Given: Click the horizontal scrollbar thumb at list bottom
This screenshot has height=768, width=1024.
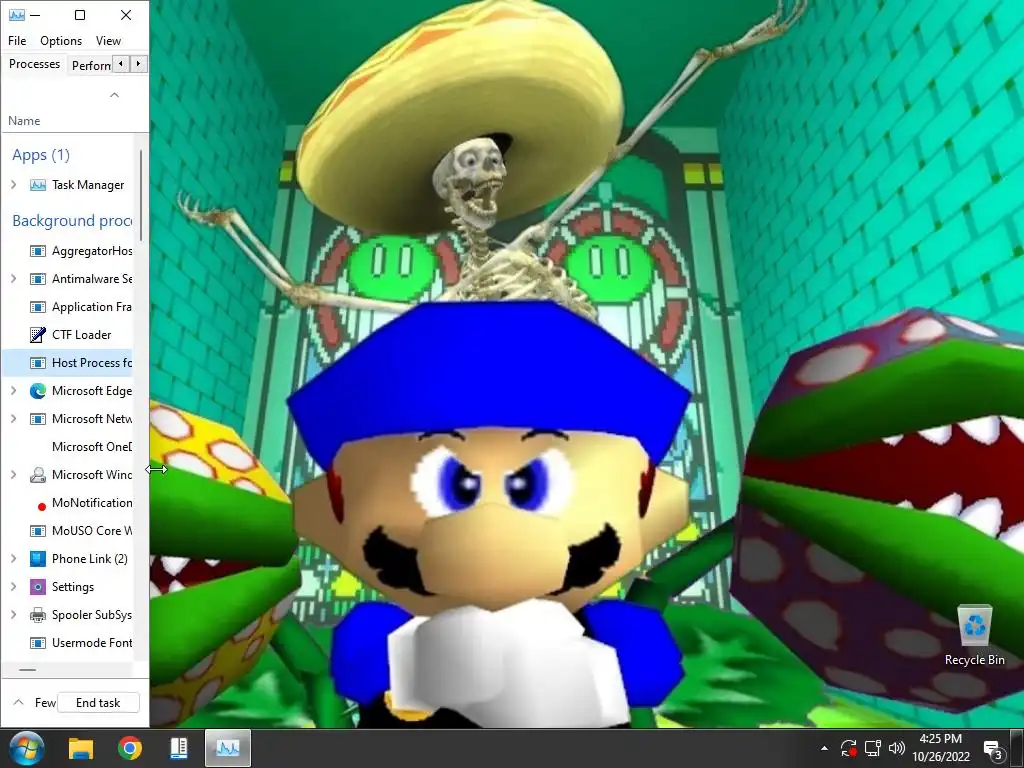Looking at the screenshot, I should tap(27, 670).
